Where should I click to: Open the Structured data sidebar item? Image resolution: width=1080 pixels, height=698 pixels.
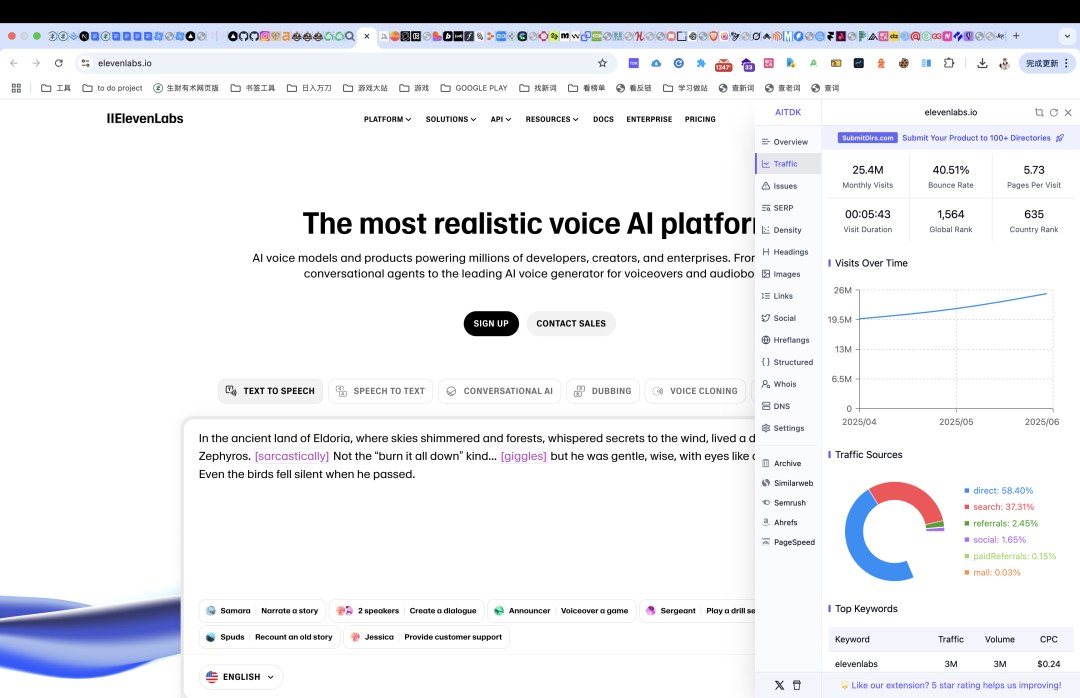pyautogui.click(x=788, y=362)
